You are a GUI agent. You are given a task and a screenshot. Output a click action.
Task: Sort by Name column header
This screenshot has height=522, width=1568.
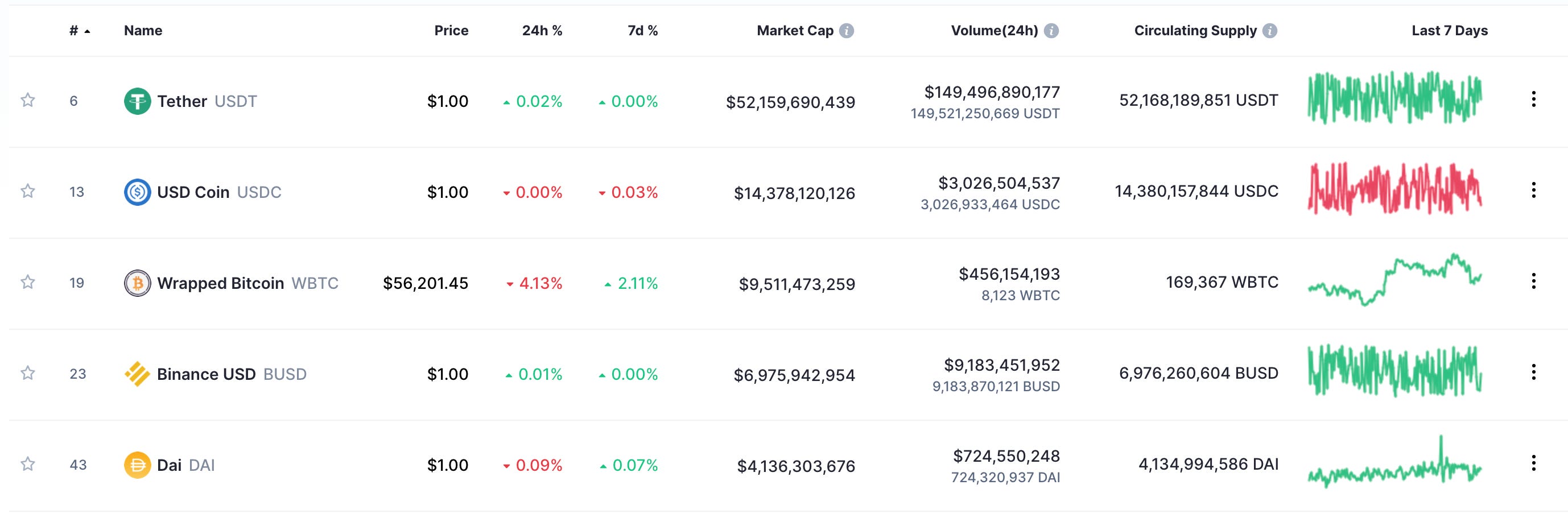point(143,30)
